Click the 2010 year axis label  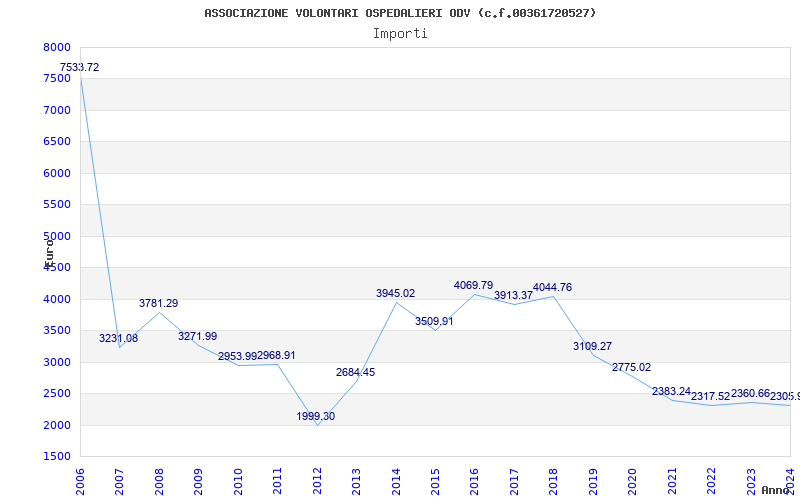237,482
